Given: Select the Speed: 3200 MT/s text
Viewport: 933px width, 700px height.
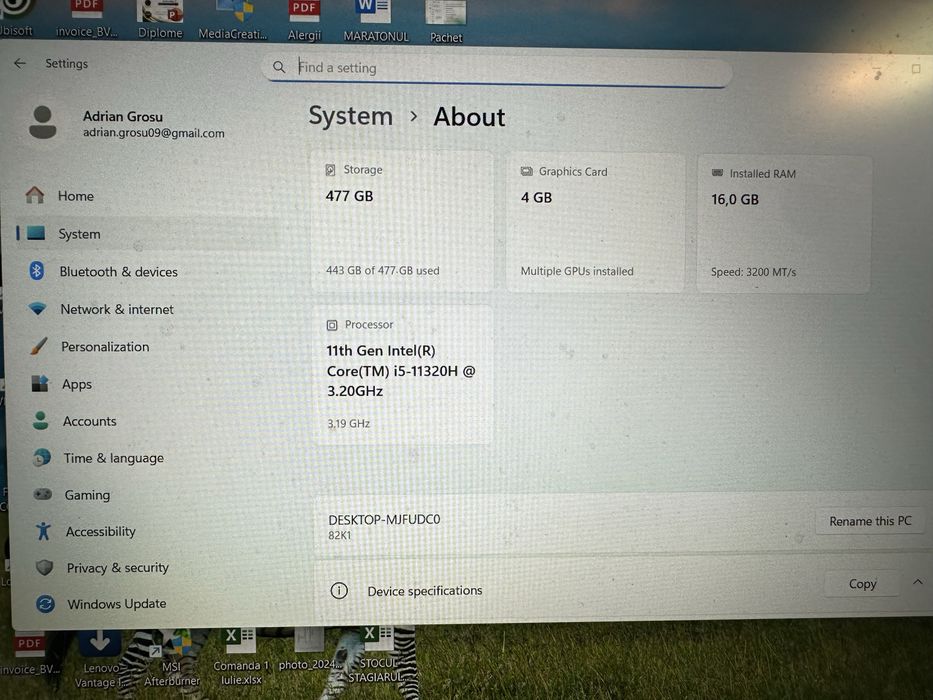Looking at the screenshot, I should [753, 272].
